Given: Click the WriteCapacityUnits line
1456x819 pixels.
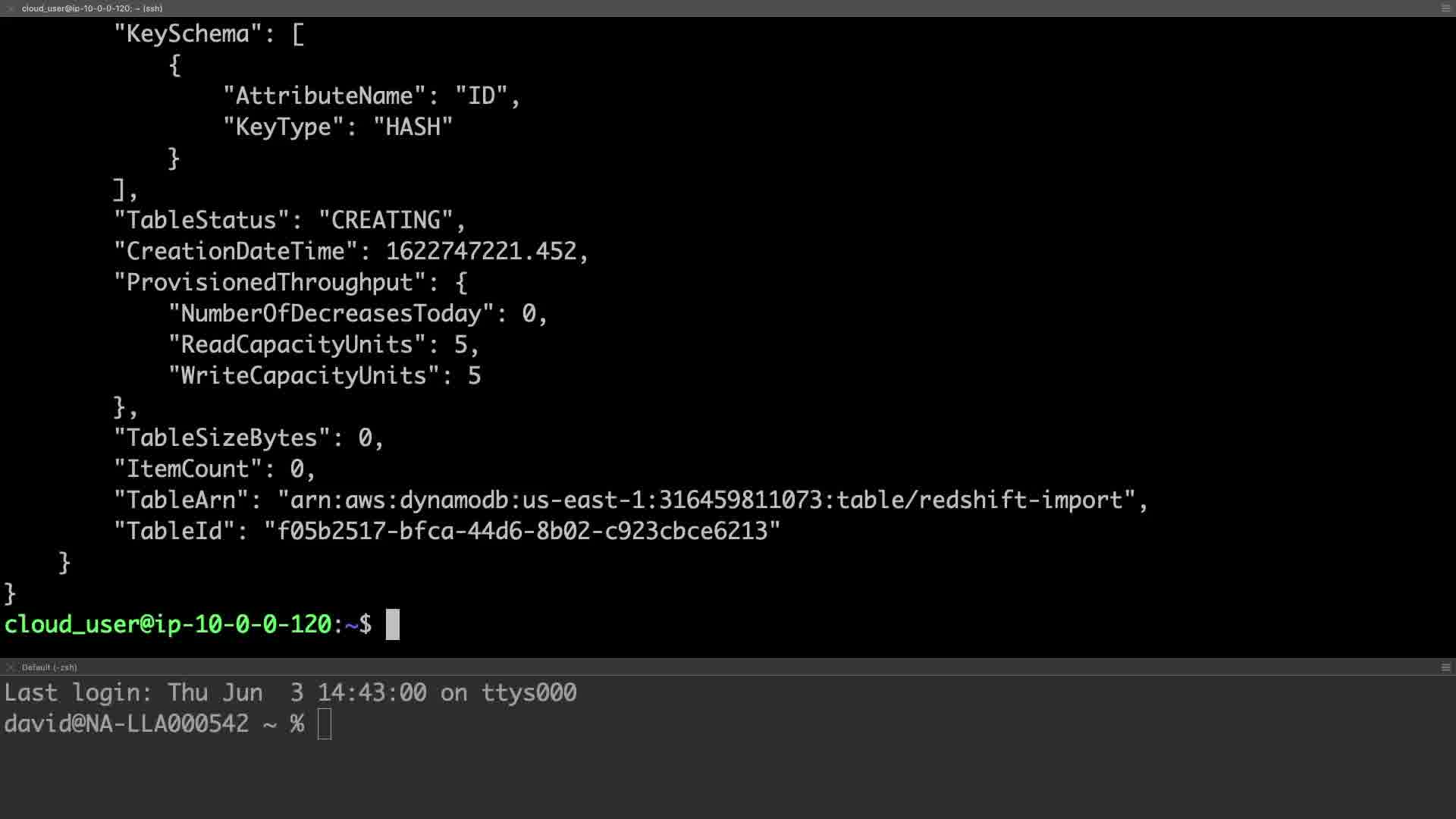Looking at the screenshot, I should click(325, 376).
